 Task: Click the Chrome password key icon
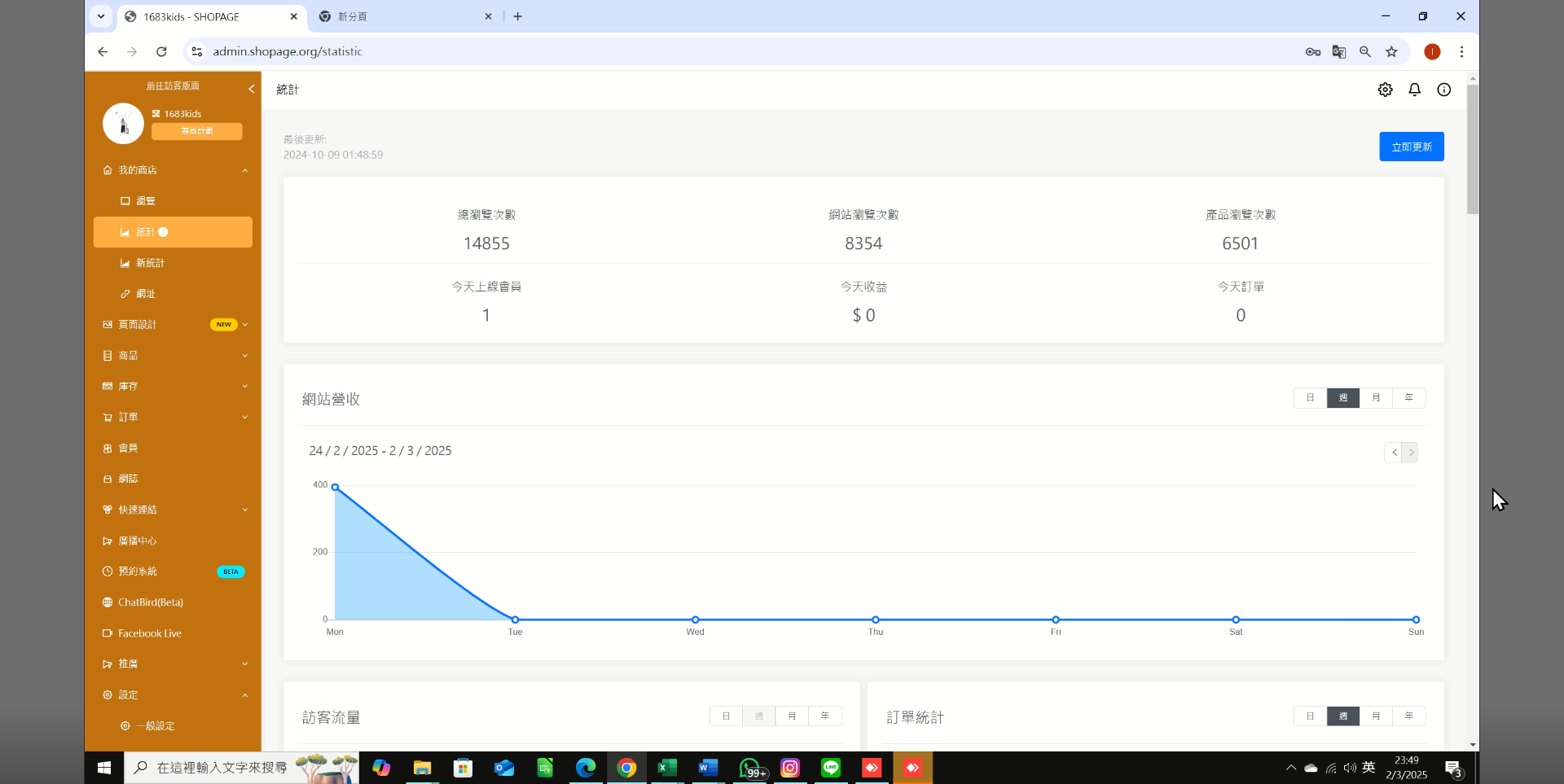click(x=1312, y=51)
